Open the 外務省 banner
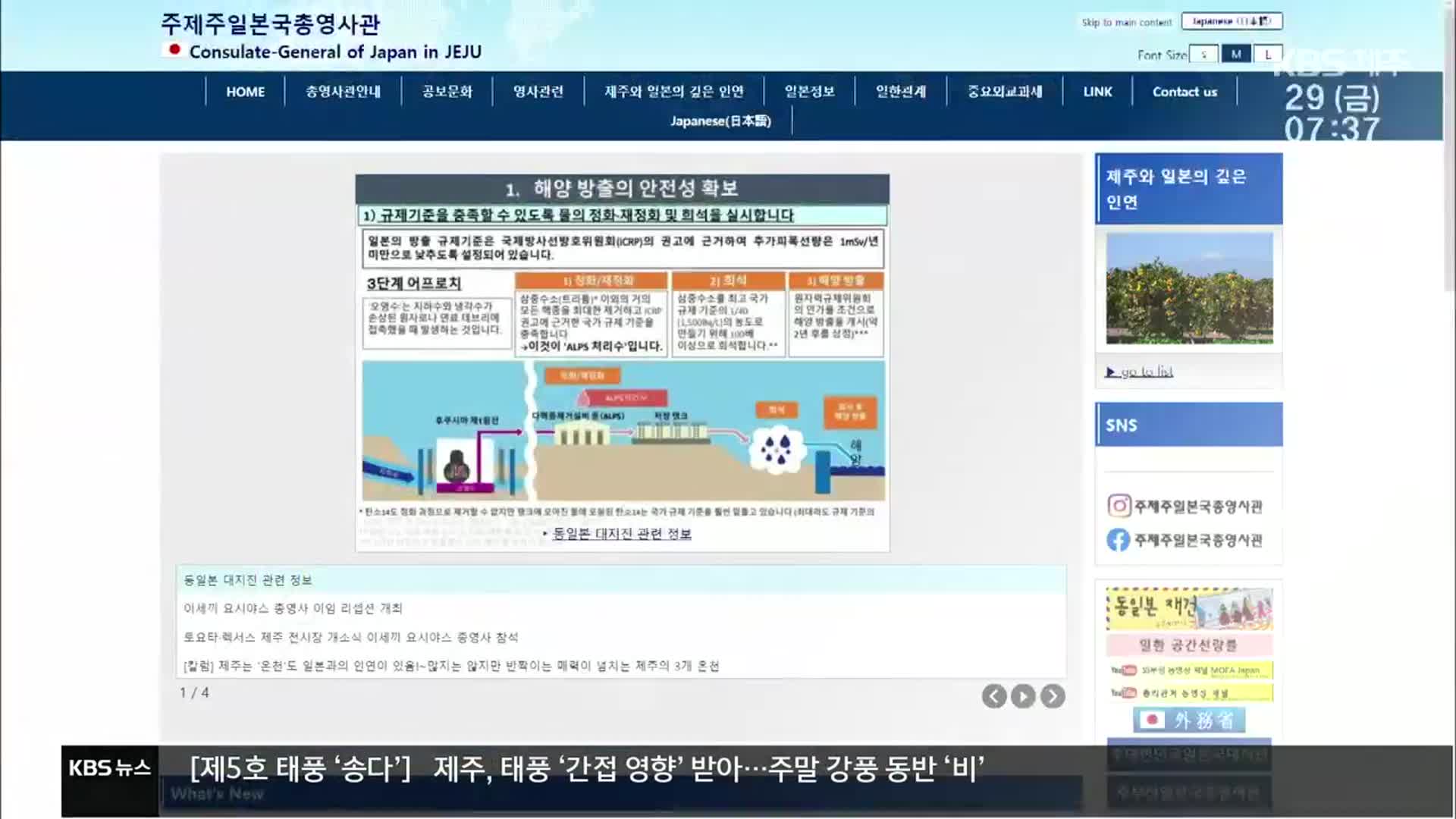The image size is (1456, 819). [x=1189, y=720]
